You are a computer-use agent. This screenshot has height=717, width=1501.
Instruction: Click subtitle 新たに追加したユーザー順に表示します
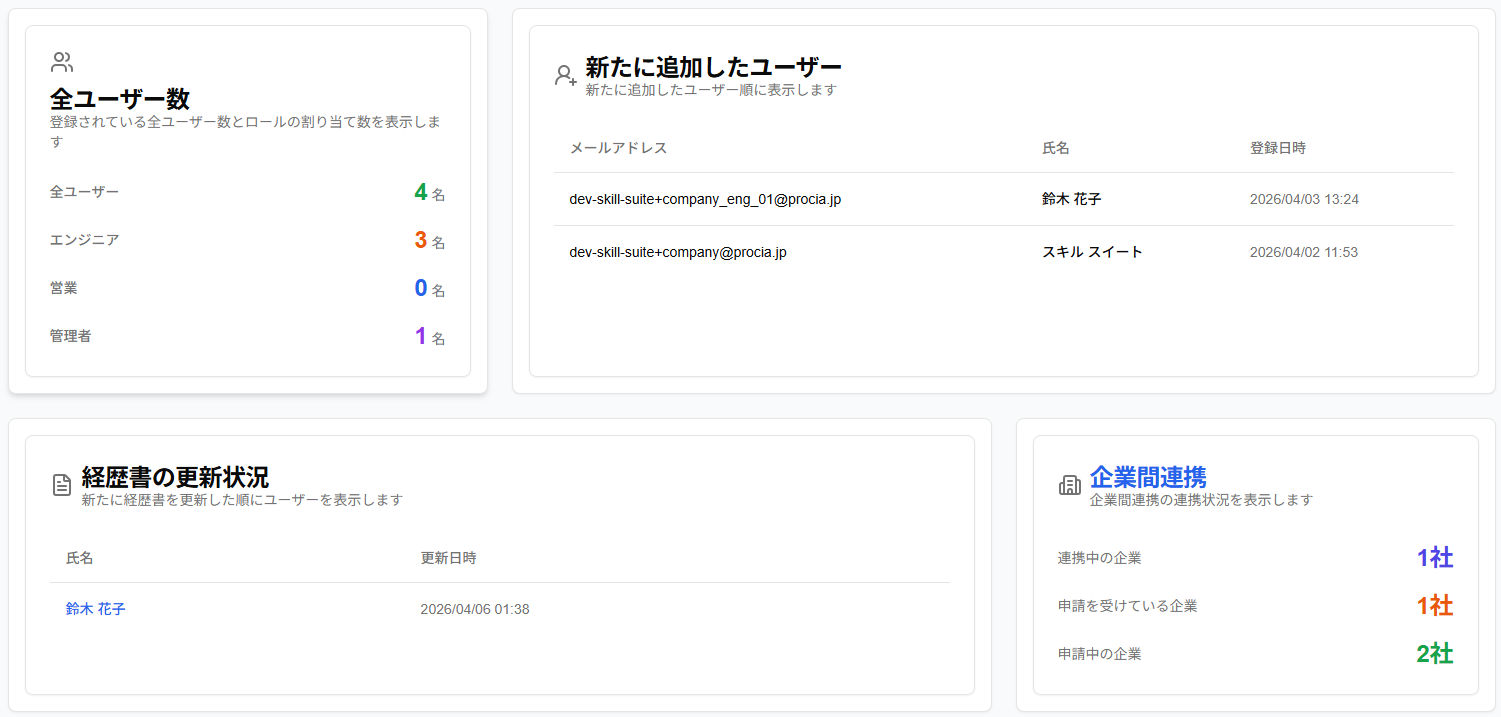click(x=711, y=90)
